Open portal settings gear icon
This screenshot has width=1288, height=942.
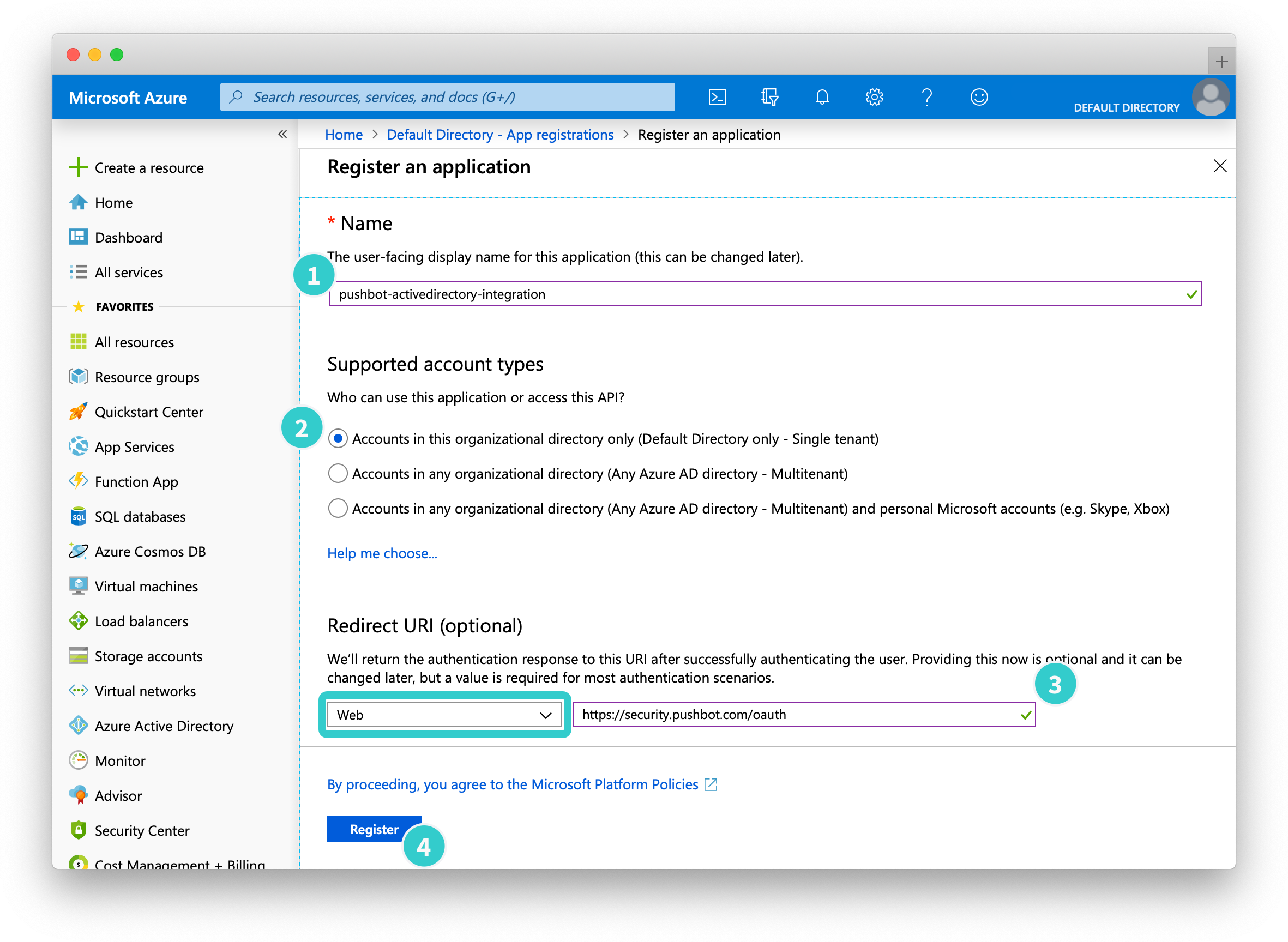click(875, 98)
